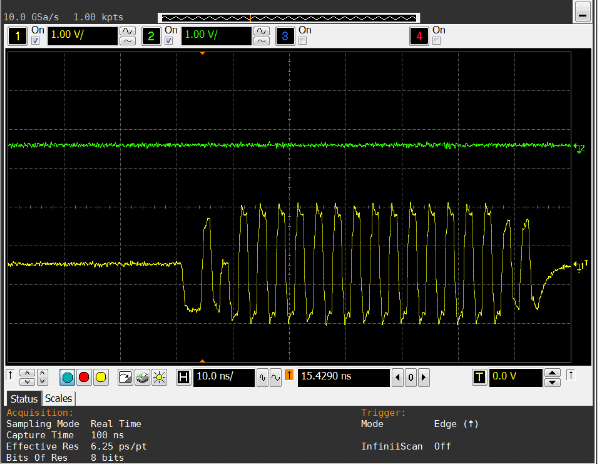Disable channel 2 On checkbox
This screenshot has height=464, width=598.
tap(169, 40)
